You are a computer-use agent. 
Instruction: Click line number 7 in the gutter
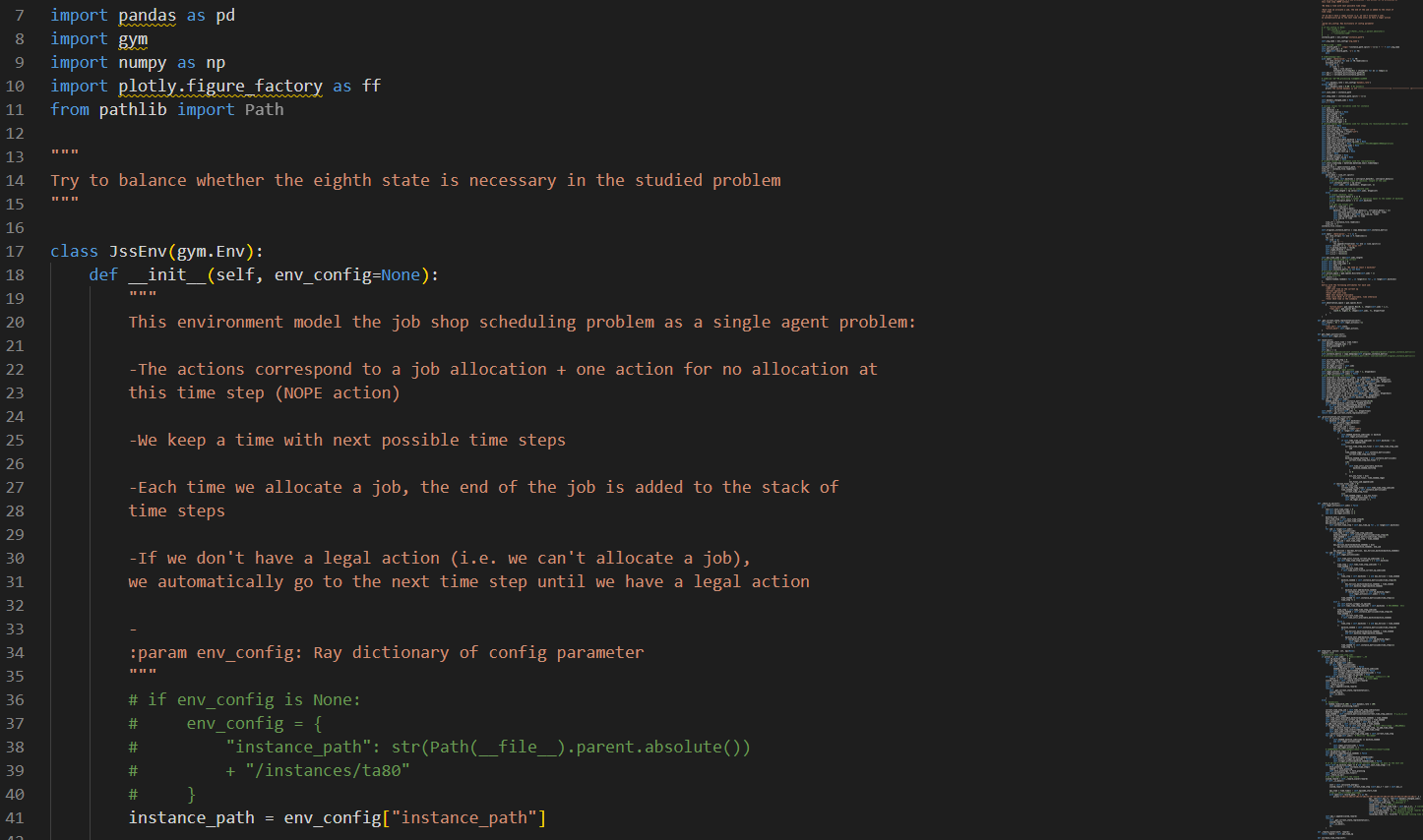point(20,16)
